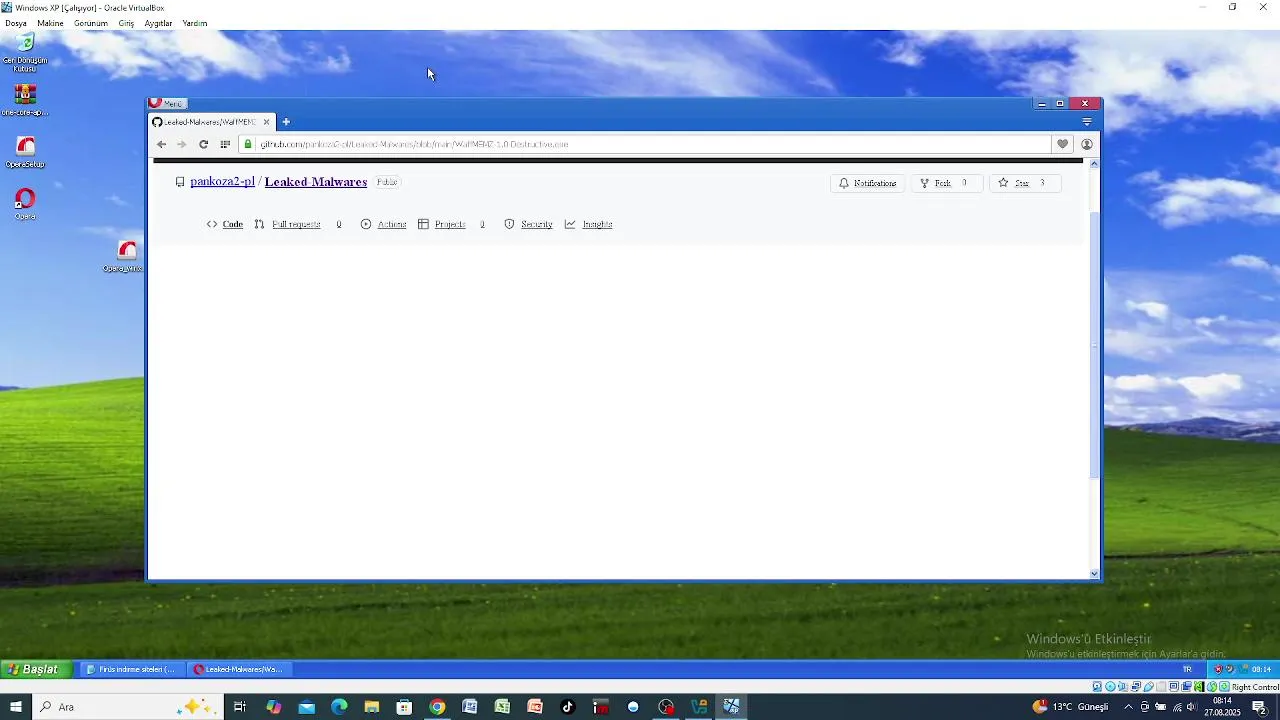Close the Leaked-Malwares browser tab
The width and height of the screenshot is (1280, 720).
click(x=267, y=122)
